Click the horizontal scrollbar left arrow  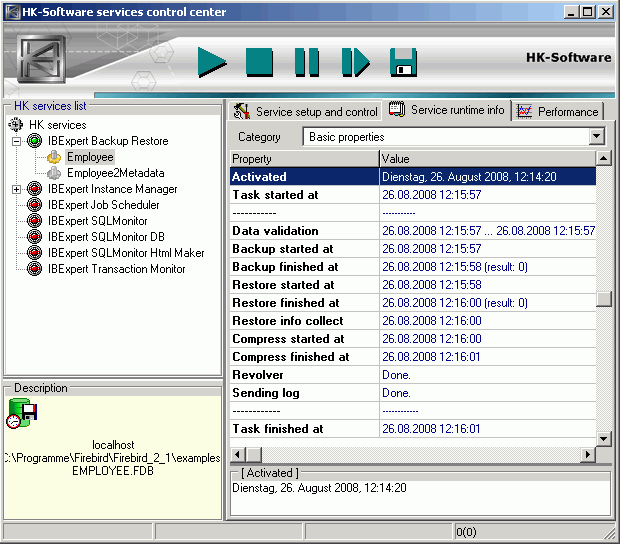[237, 454]
